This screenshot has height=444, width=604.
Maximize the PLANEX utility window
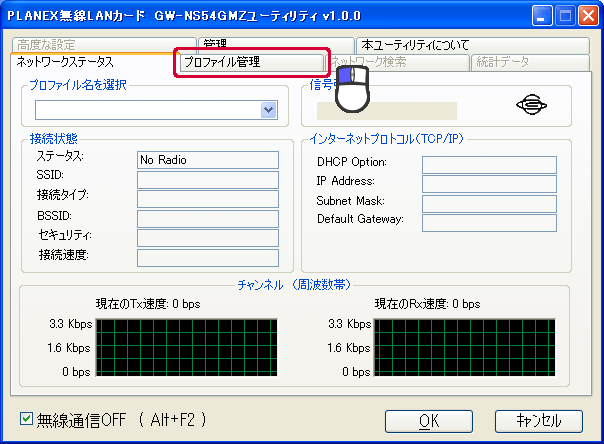click(565, 16)
